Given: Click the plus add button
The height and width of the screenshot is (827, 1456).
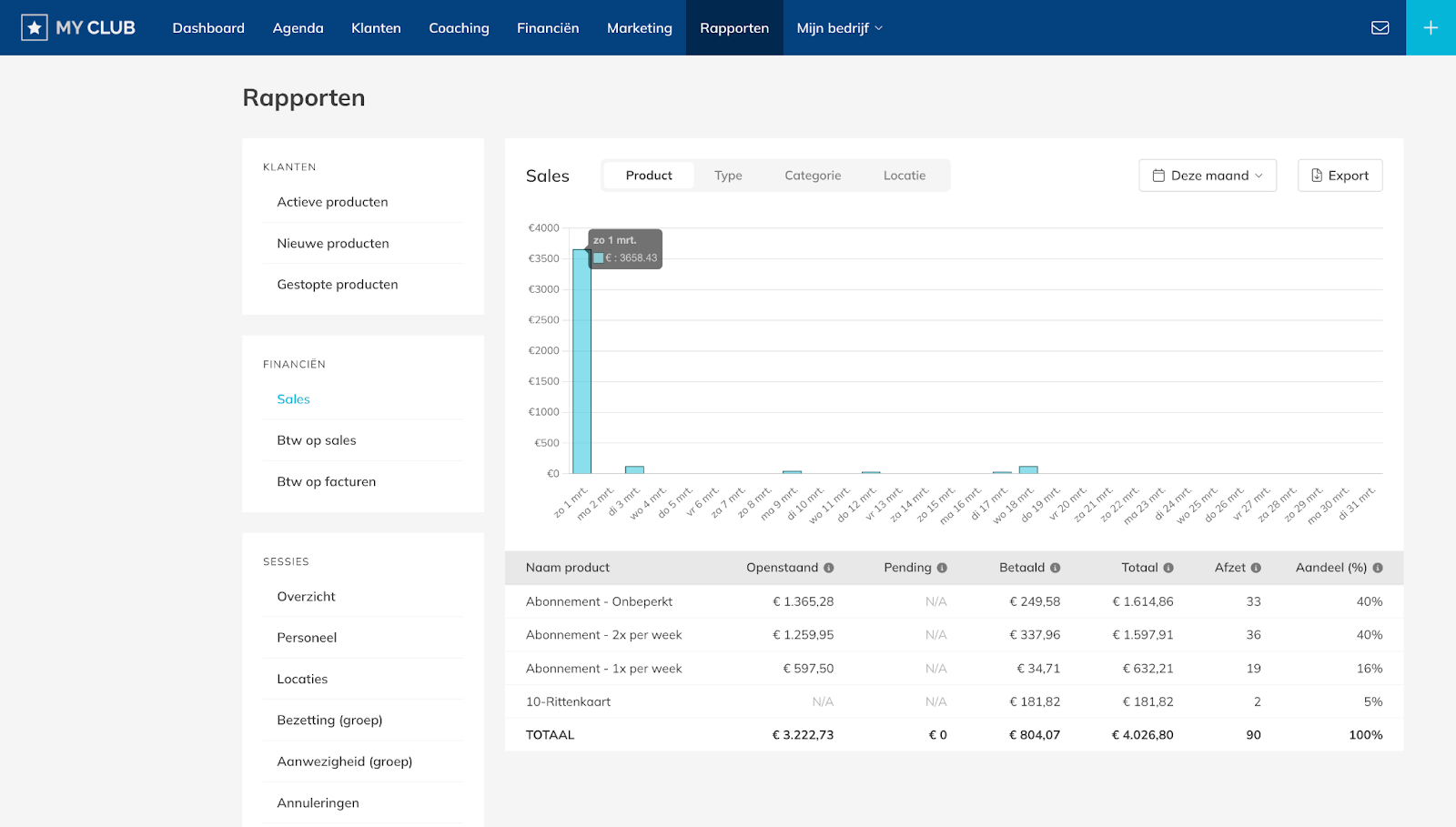Looking at the screenshot, I should pyautogui.click(x=1431, y=28).
